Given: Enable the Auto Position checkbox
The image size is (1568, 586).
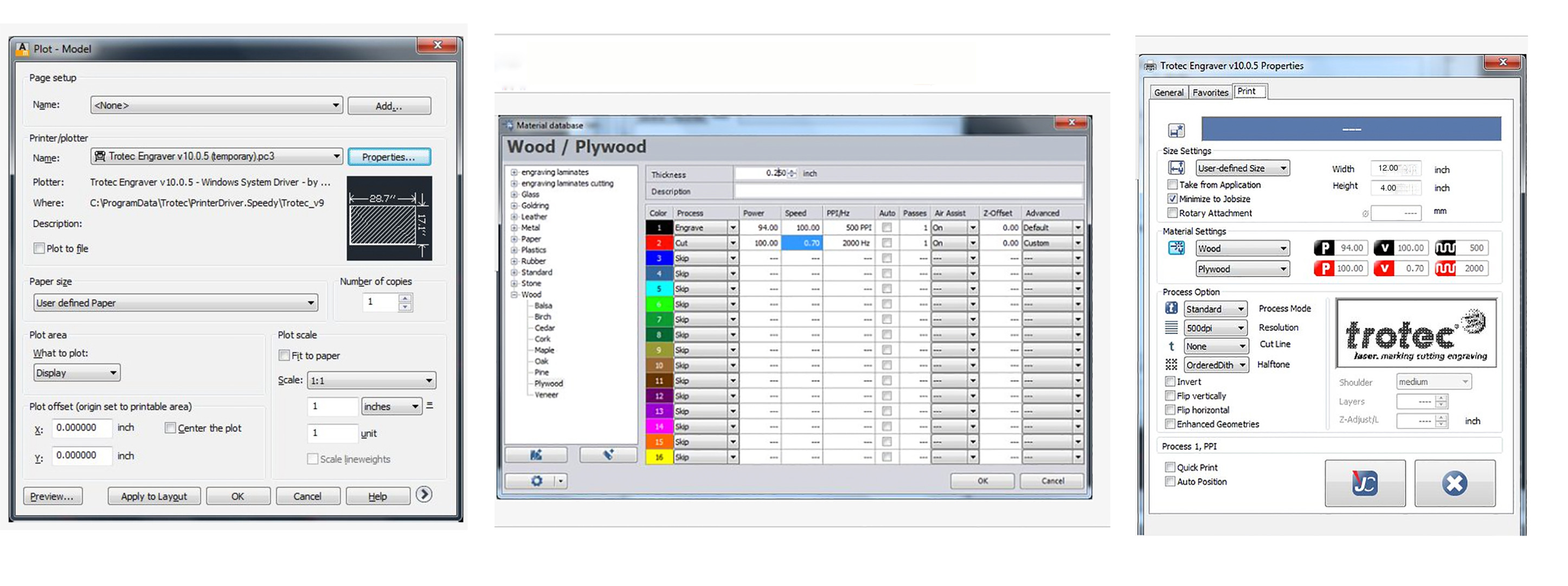Looking at the screenshot, I should coord(1169,481).
